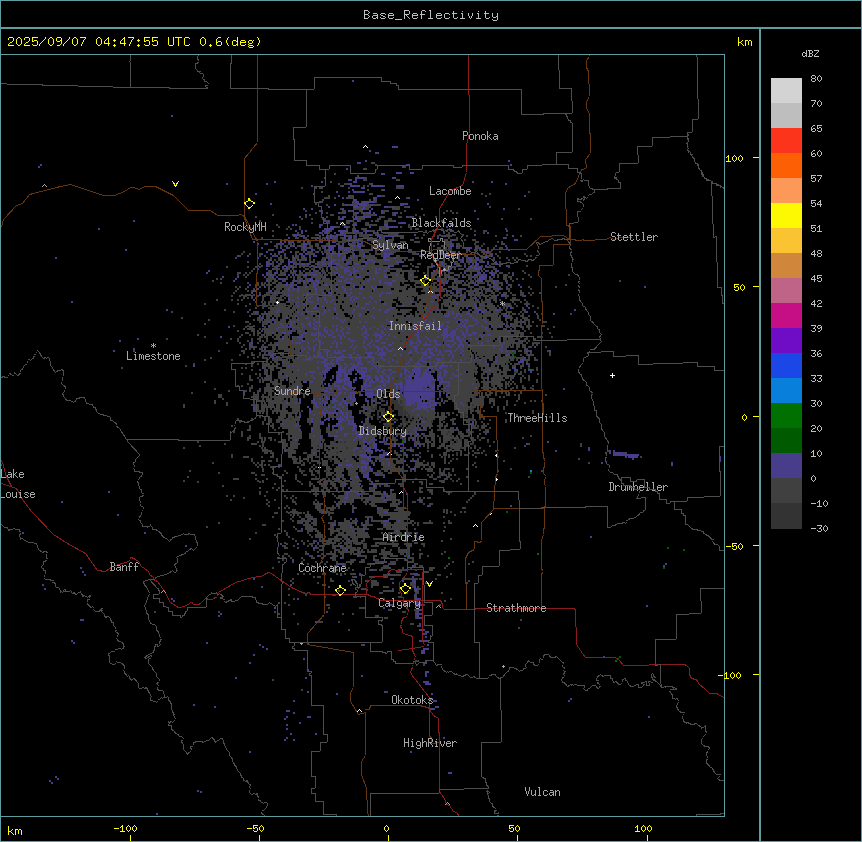Click the HighRiver city label

(430, 743)
